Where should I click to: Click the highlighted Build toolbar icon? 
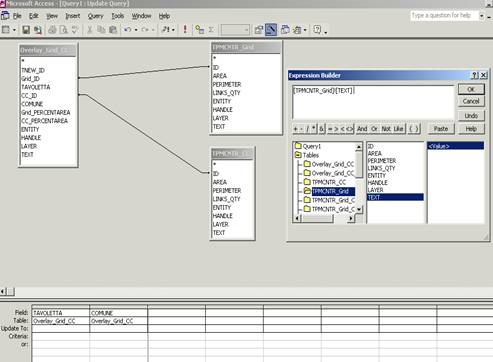pyautogui.click(x=271, y=30)
